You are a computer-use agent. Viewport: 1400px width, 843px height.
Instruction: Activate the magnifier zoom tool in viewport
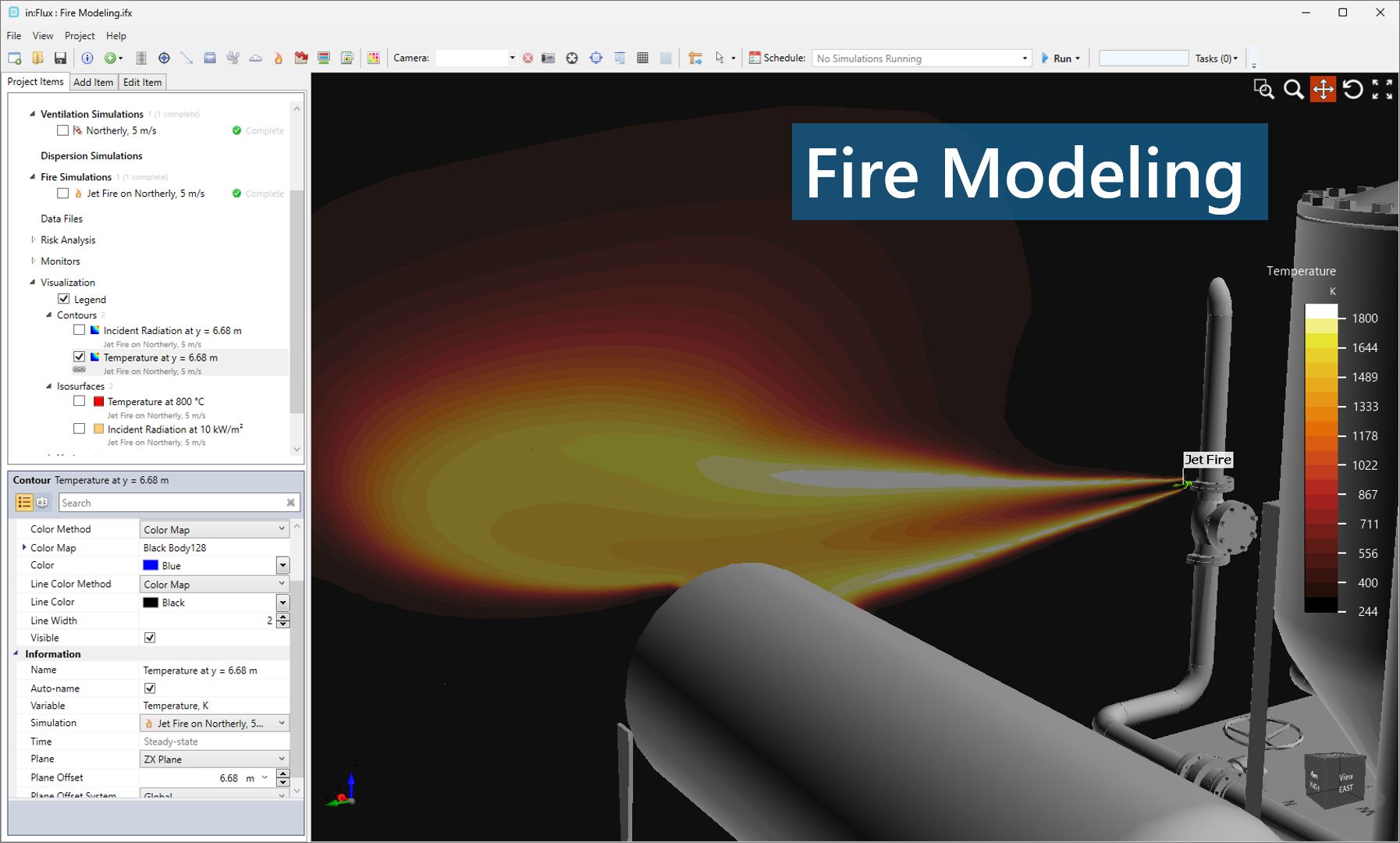(1293, 90)
